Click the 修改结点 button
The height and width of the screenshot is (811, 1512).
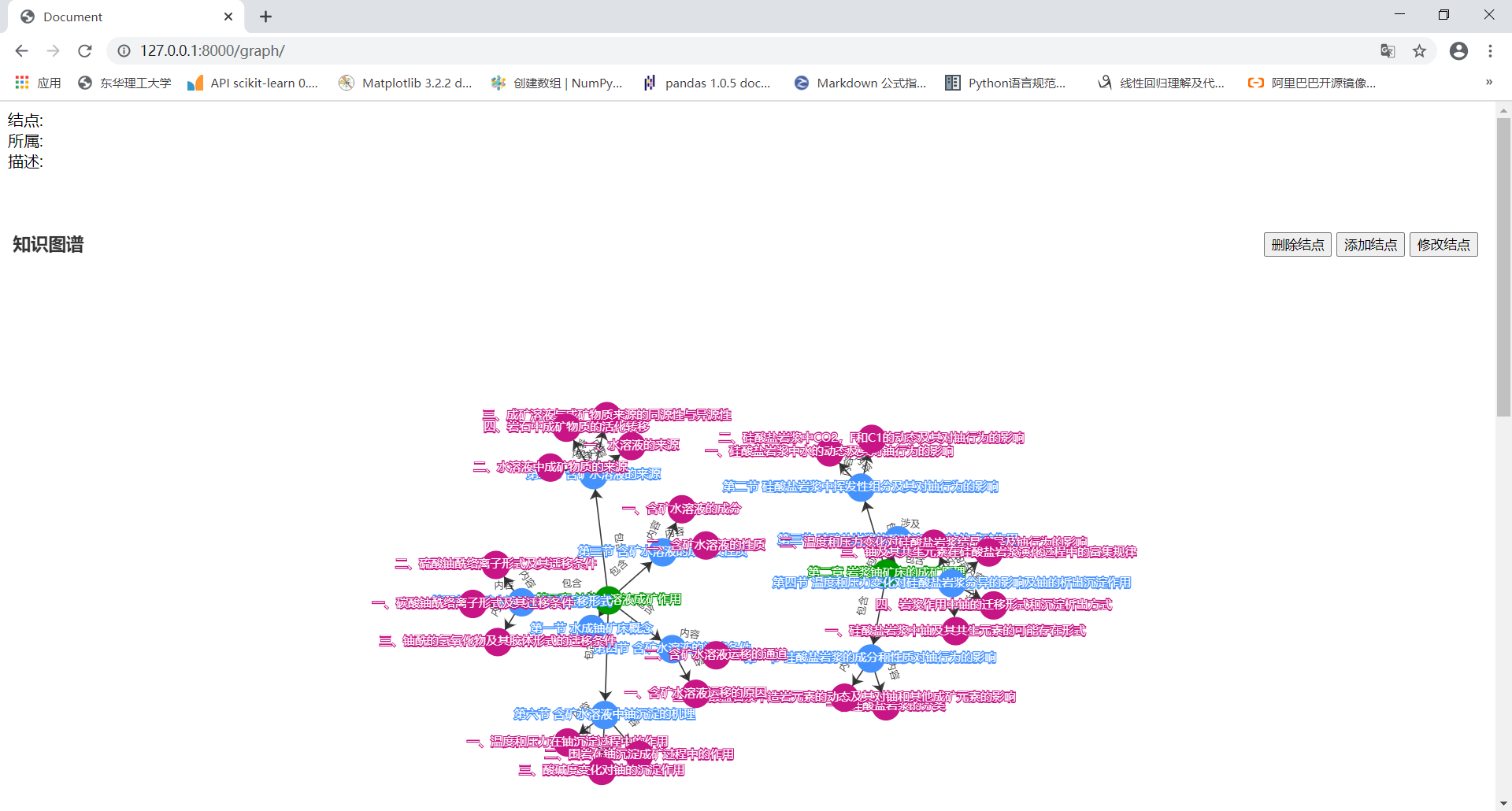pos(1443,244)
